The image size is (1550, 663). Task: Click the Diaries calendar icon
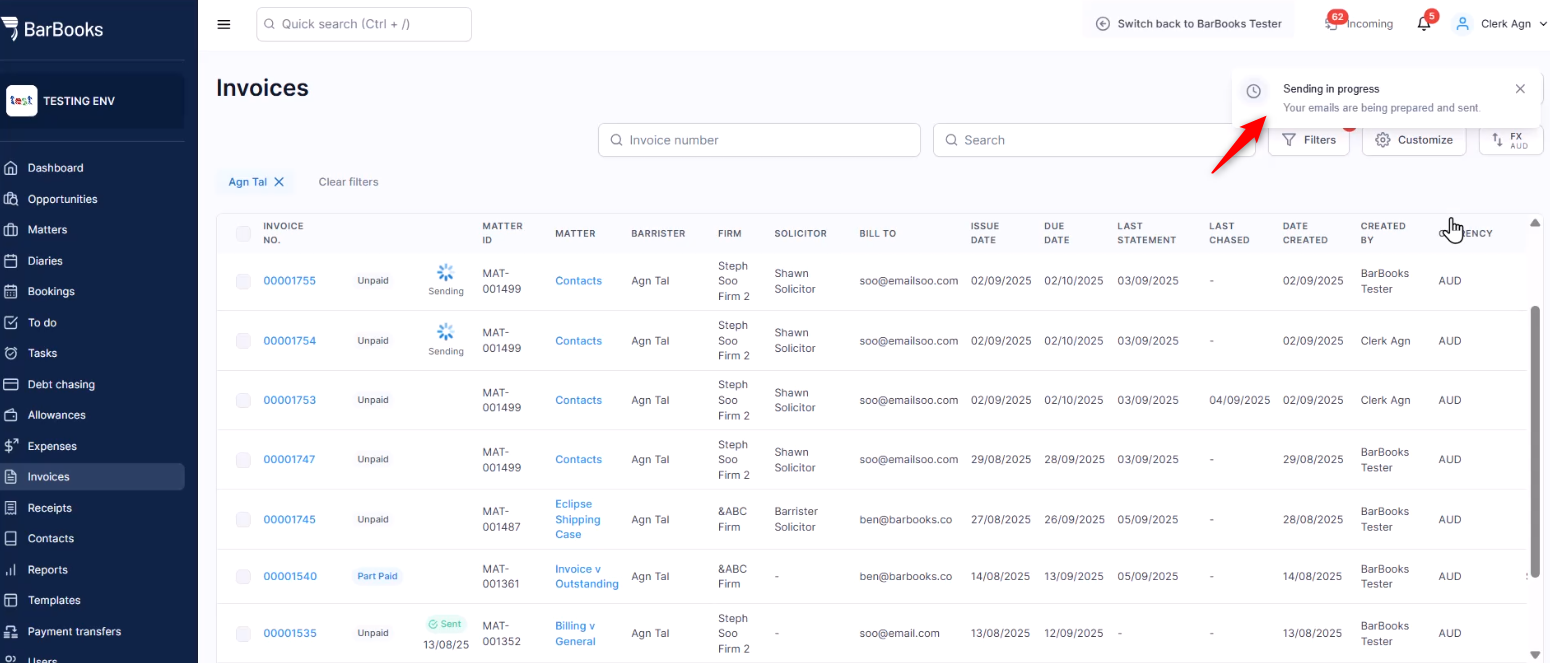click(x=11, y=261)
